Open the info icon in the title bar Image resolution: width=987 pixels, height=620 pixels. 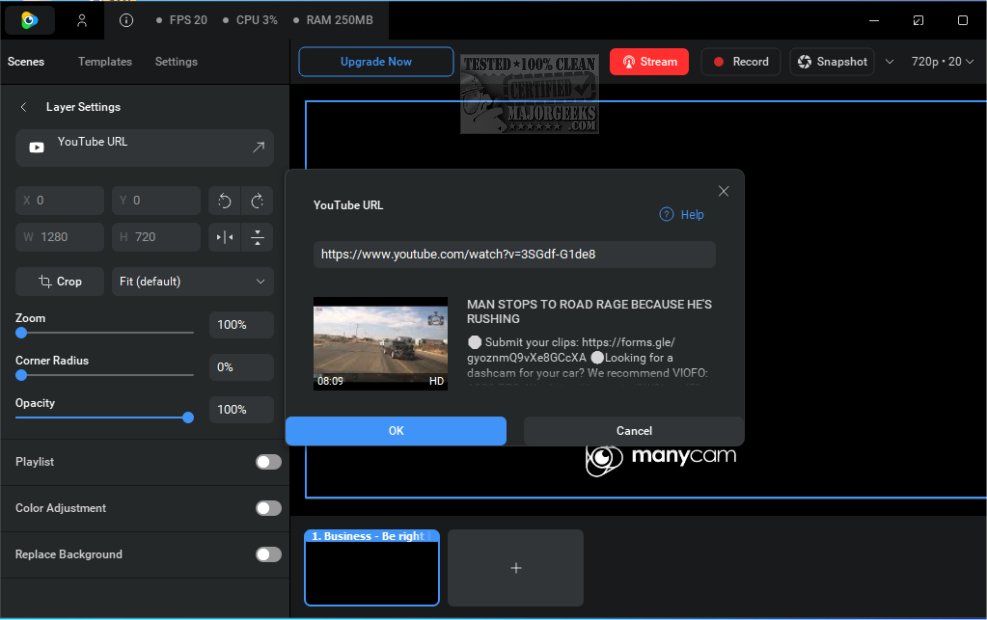point(126,20)
